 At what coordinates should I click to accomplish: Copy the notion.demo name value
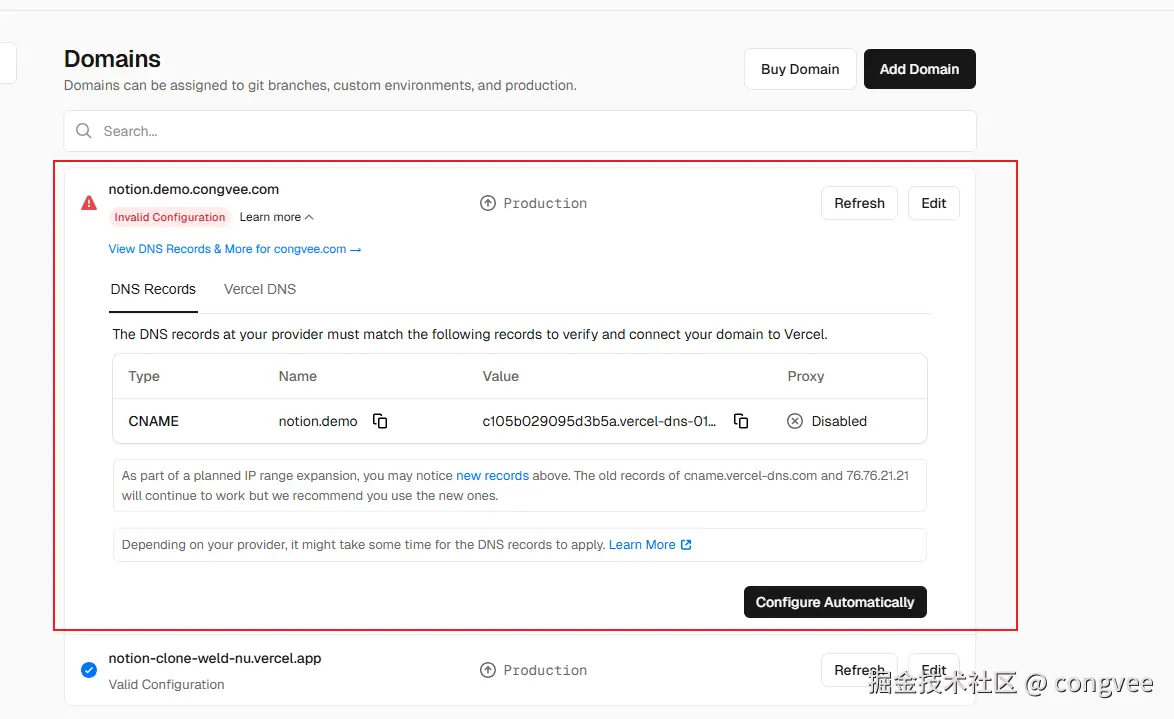click(380, 421)
